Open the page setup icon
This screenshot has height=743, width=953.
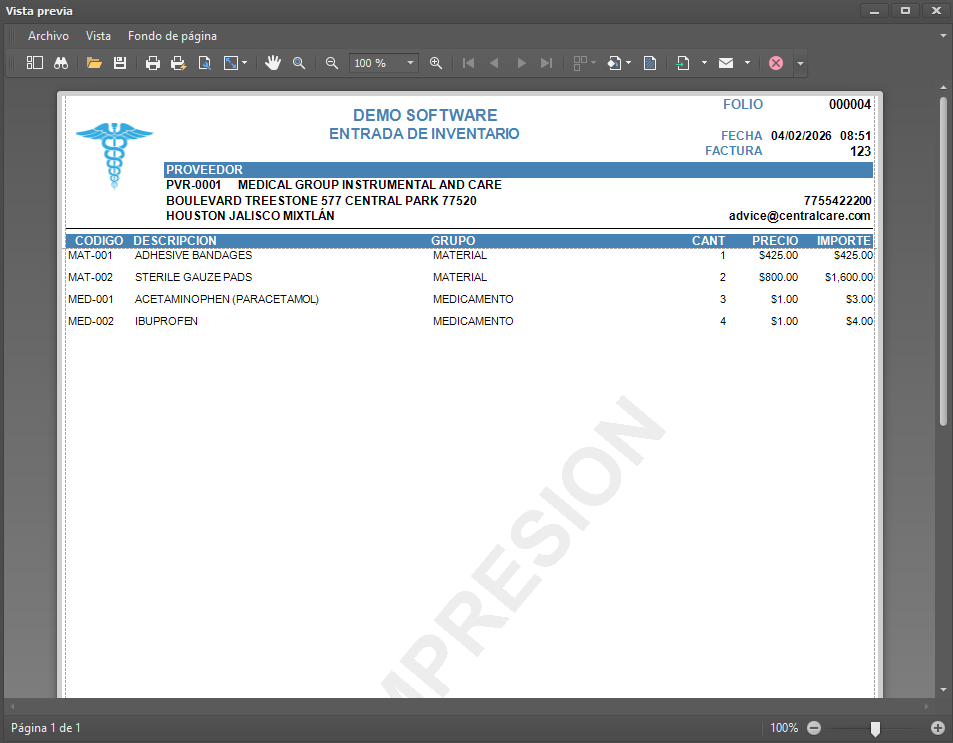click(x=204, y=63)
